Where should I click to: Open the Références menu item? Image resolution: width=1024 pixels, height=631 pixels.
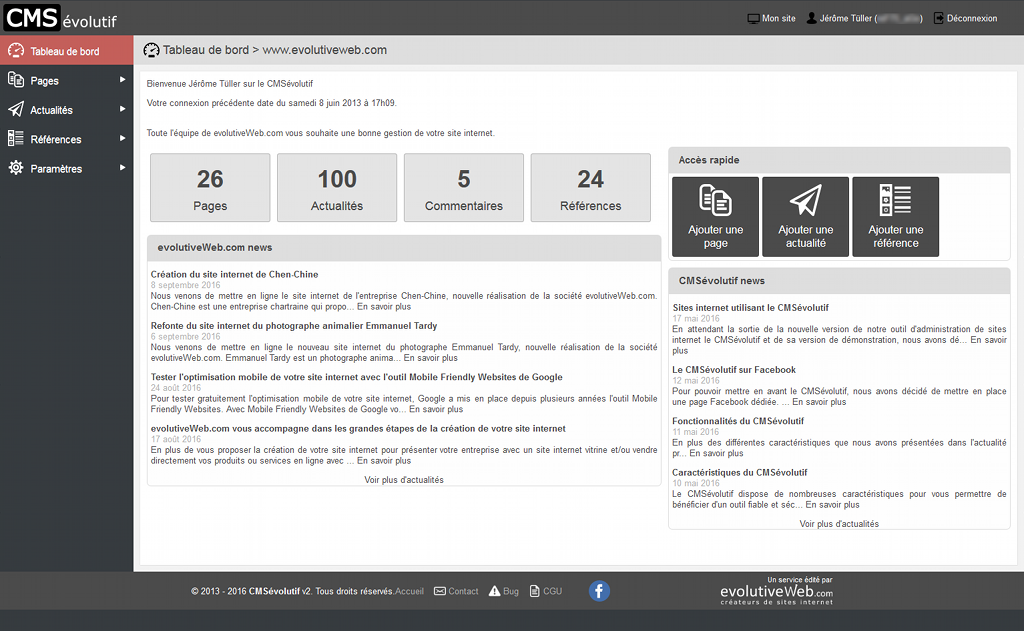[x=67, y=139]
